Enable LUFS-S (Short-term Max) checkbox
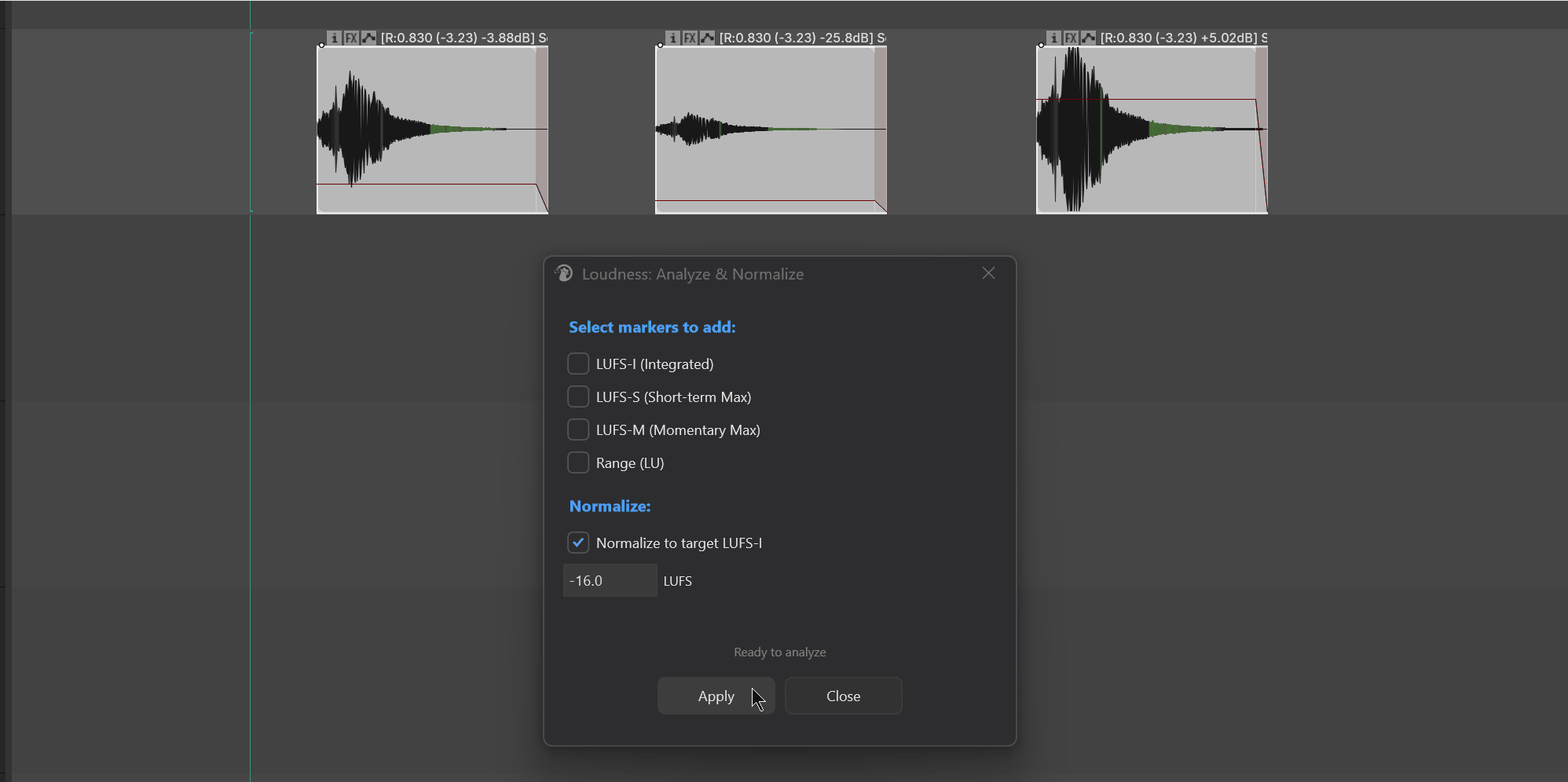The height and width of the screenshot is (782, 1568). pyautogui.click(x=578, y=396)
